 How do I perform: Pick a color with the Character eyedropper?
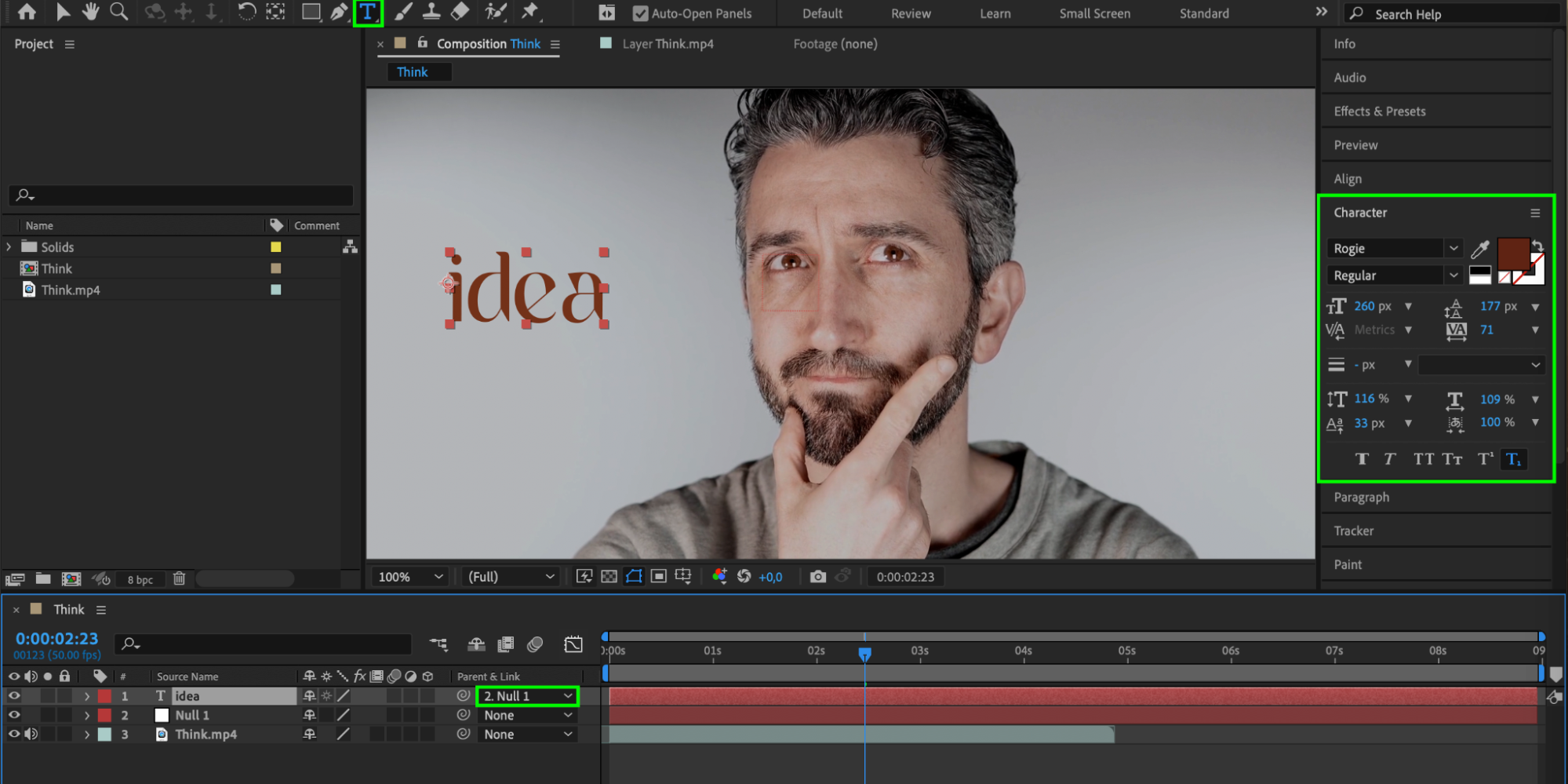pos(1479,249)
